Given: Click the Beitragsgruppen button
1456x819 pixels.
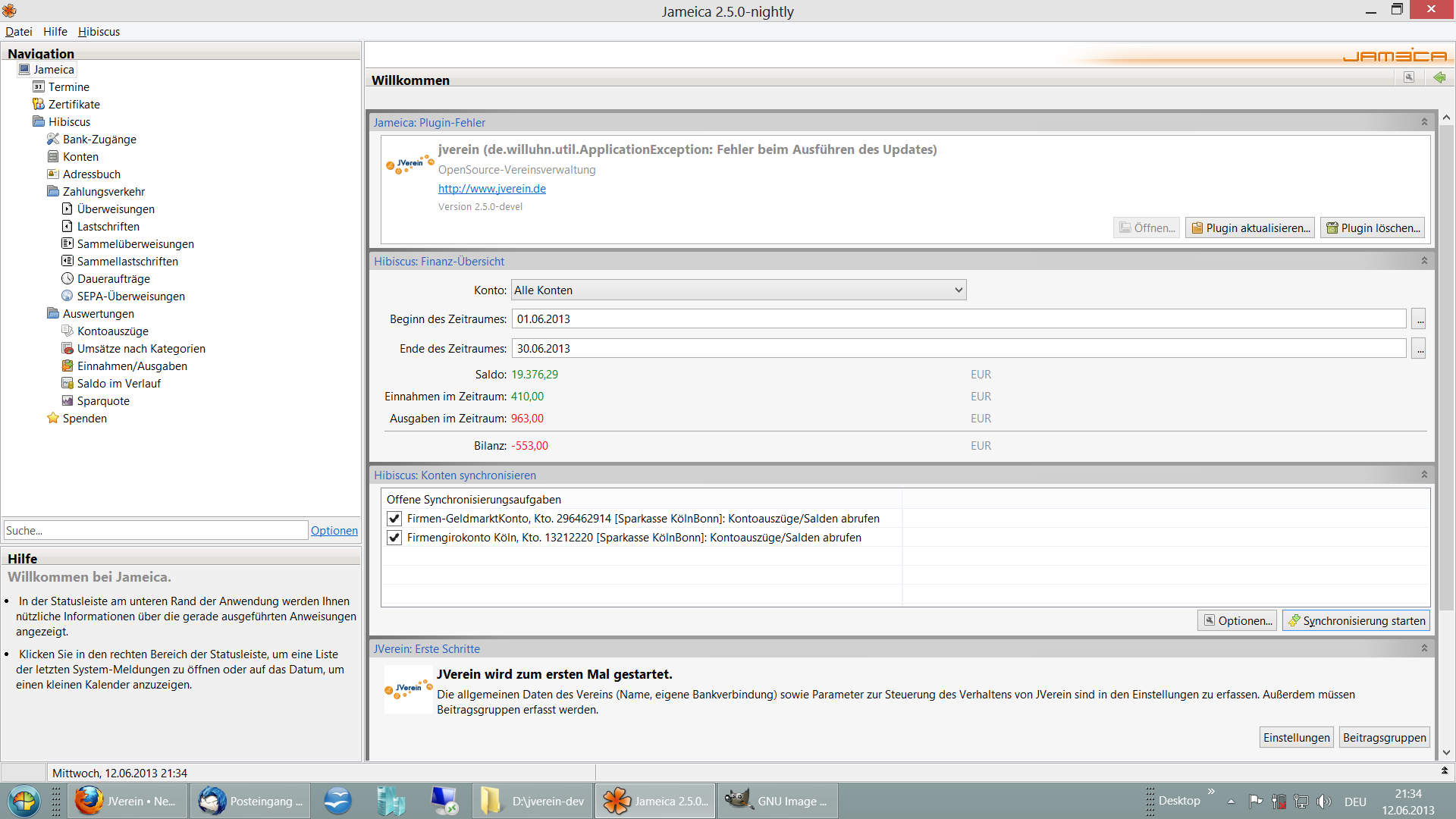Looking at the screenshot, I should point(1385,737).
